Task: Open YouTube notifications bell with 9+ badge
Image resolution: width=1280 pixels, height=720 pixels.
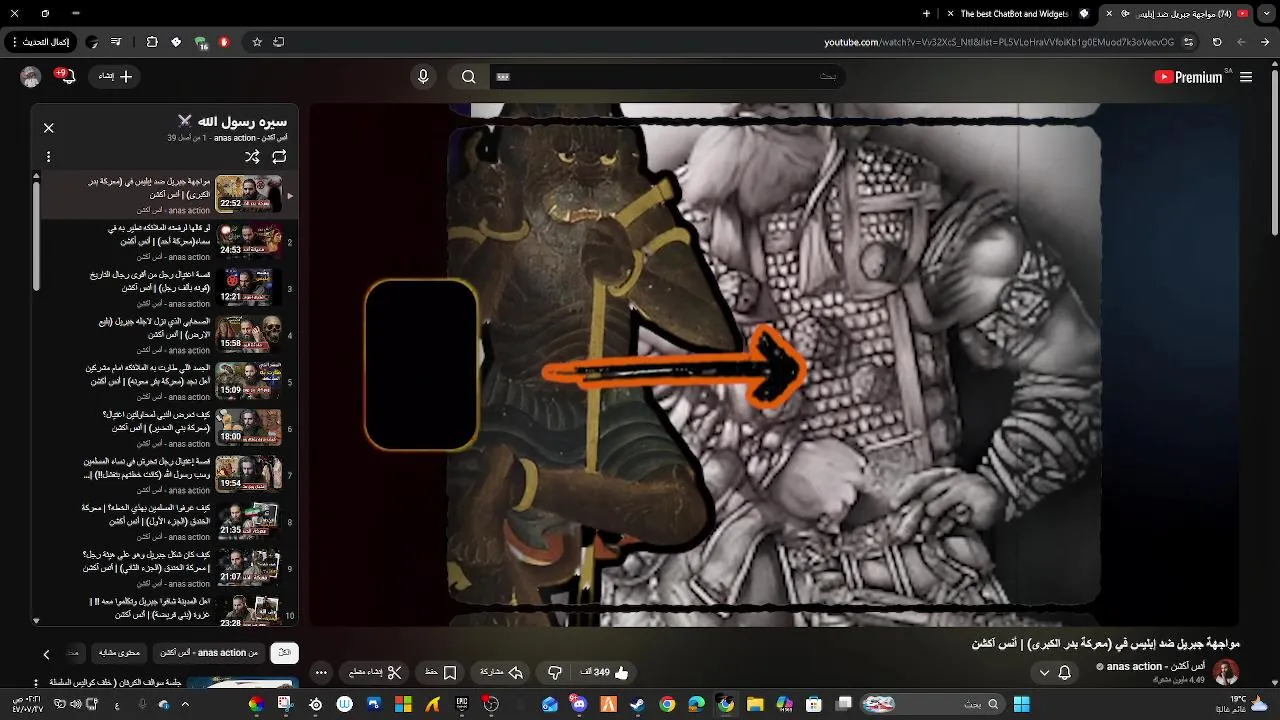Action: 68,77
